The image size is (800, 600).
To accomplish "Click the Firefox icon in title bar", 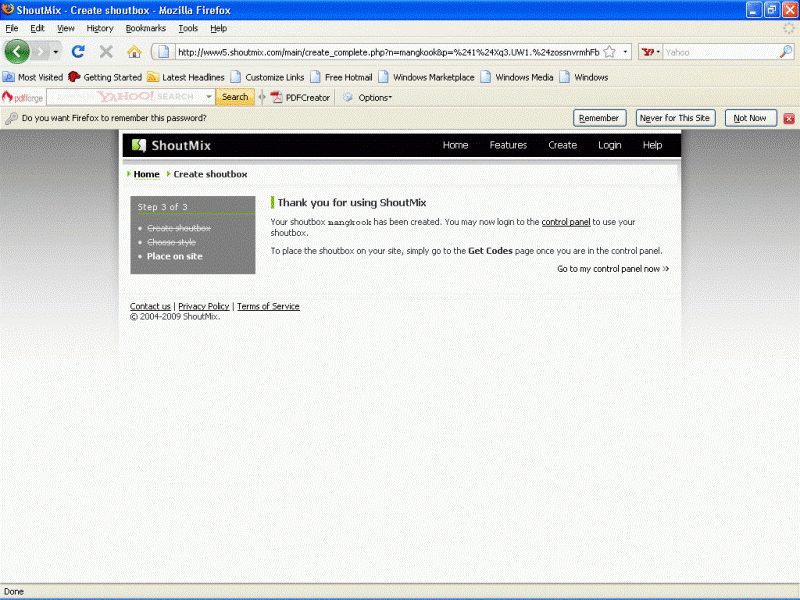I will pos(7,9).
